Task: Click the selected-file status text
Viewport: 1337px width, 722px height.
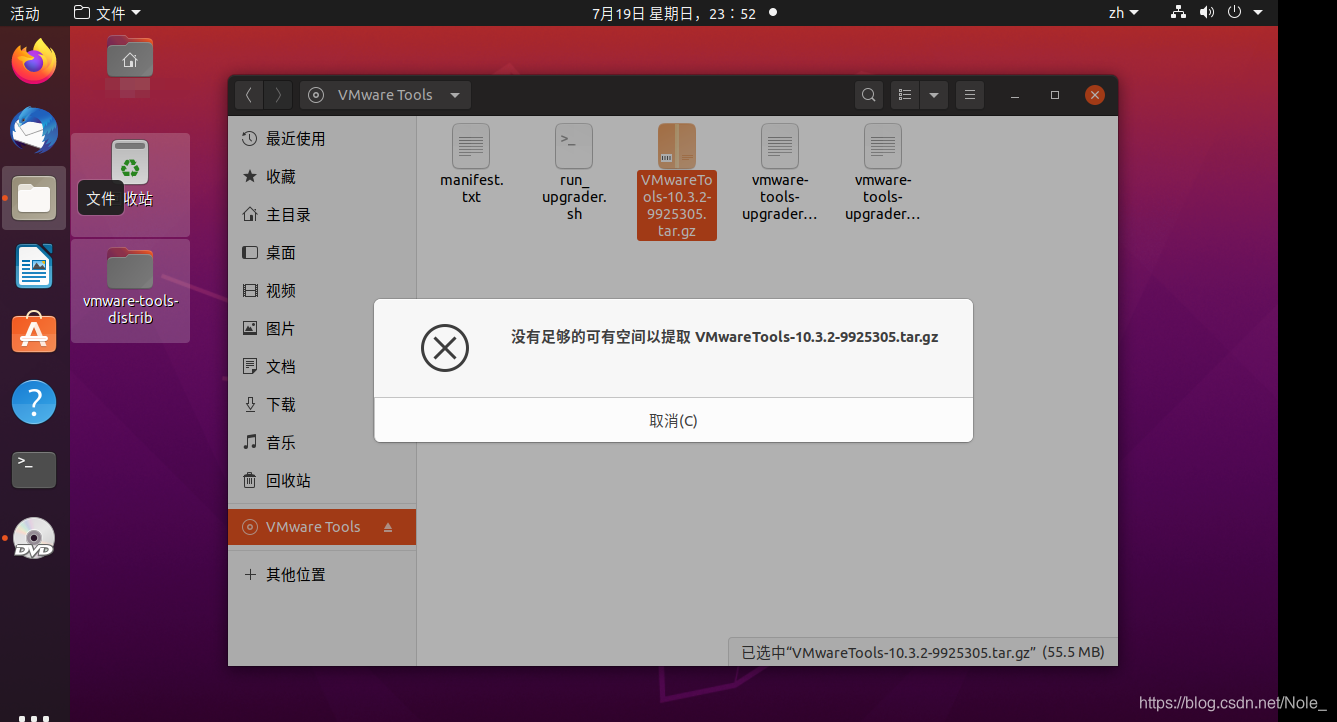Action: click(x=923, y=652)
